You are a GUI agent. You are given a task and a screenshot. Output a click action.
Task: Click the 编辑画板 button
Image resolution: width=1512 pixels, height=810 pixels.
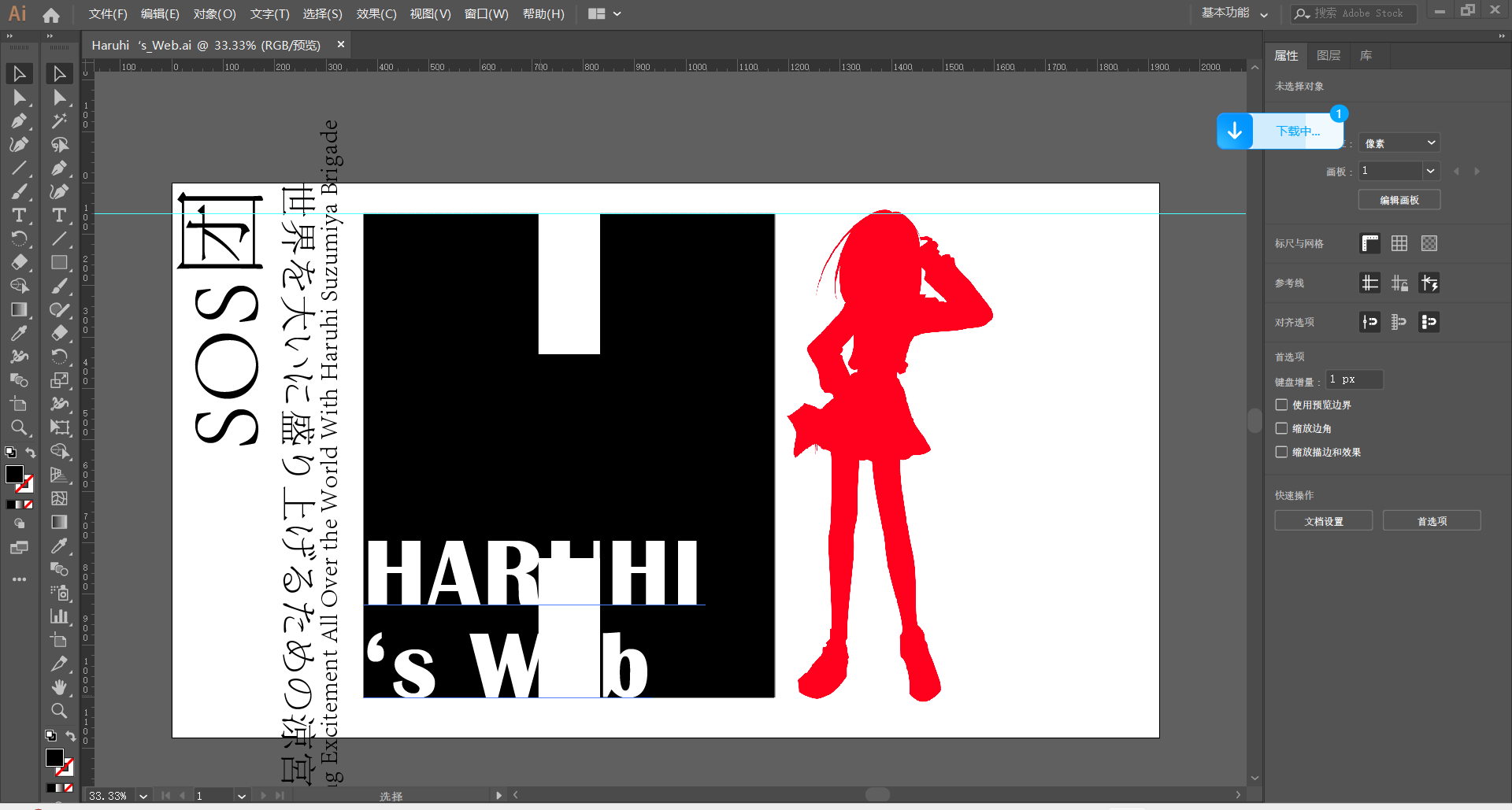(x=1399, y=200)
